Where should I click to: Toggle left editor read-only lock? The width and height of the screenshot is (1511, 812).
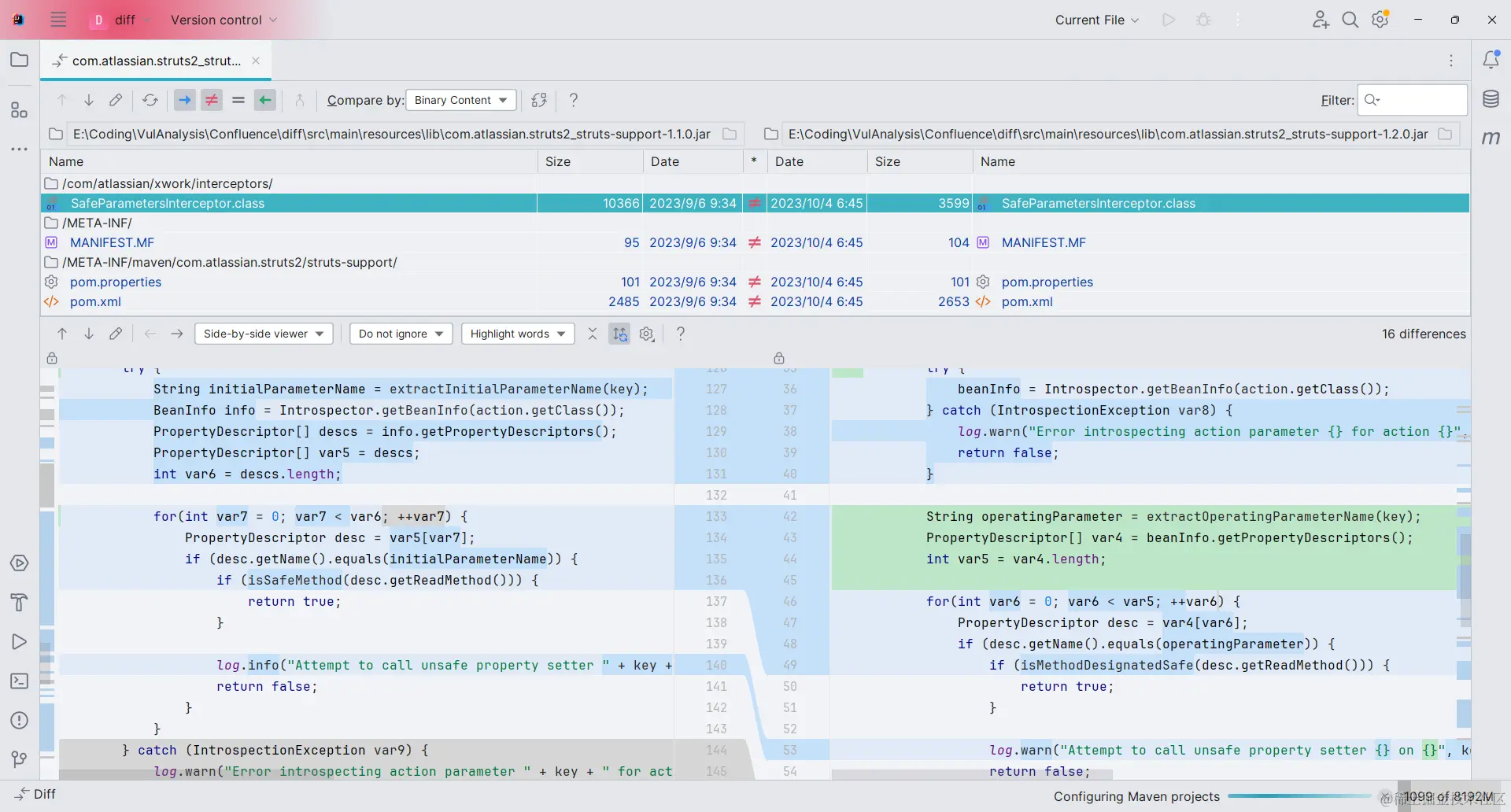pyautogui.click(x=52, y=358)
